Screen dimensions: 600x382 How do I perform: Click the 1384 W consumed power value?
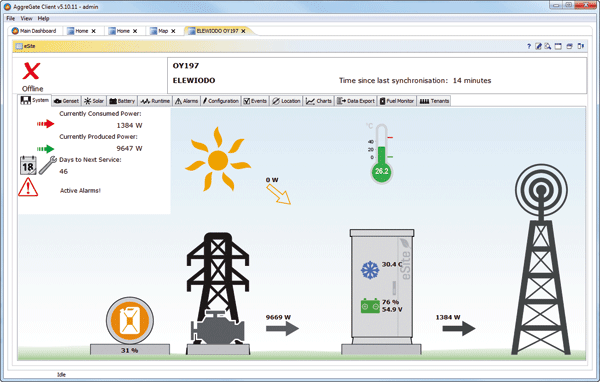coord(129,126)
